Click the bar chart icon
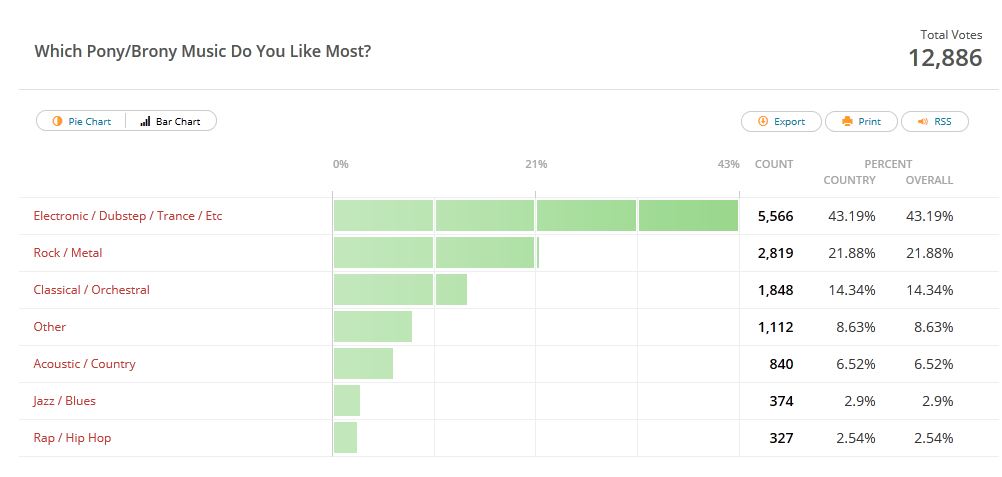Screen dimensions: 1002x477 pos(145,122)
